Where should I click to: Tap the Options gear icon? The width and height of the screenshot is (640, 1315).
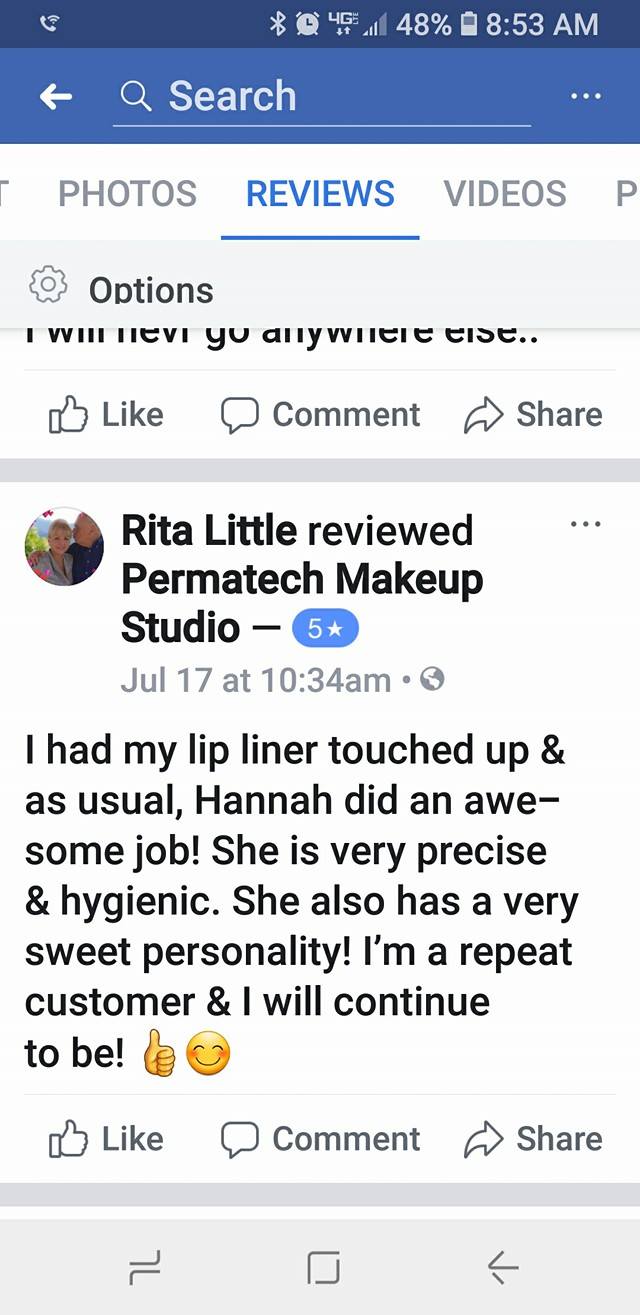47,287
